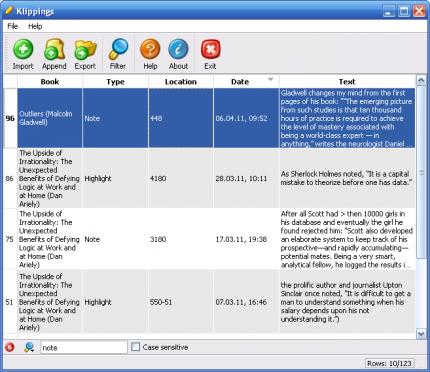Enable the Case sensitive checkbox
Screen dimensions: 430x372
(x=135, y=347)
